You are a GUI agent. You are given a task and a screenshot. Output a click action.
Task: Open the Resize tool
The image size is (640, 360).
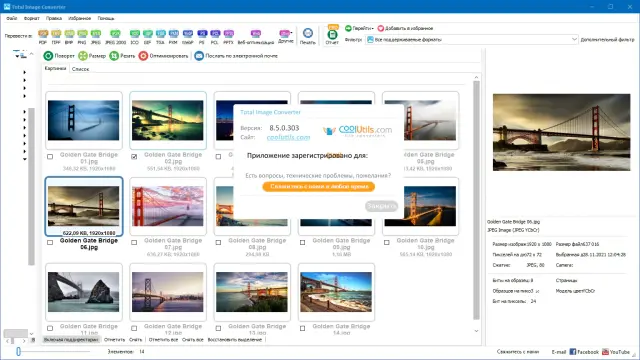point(92,56)
